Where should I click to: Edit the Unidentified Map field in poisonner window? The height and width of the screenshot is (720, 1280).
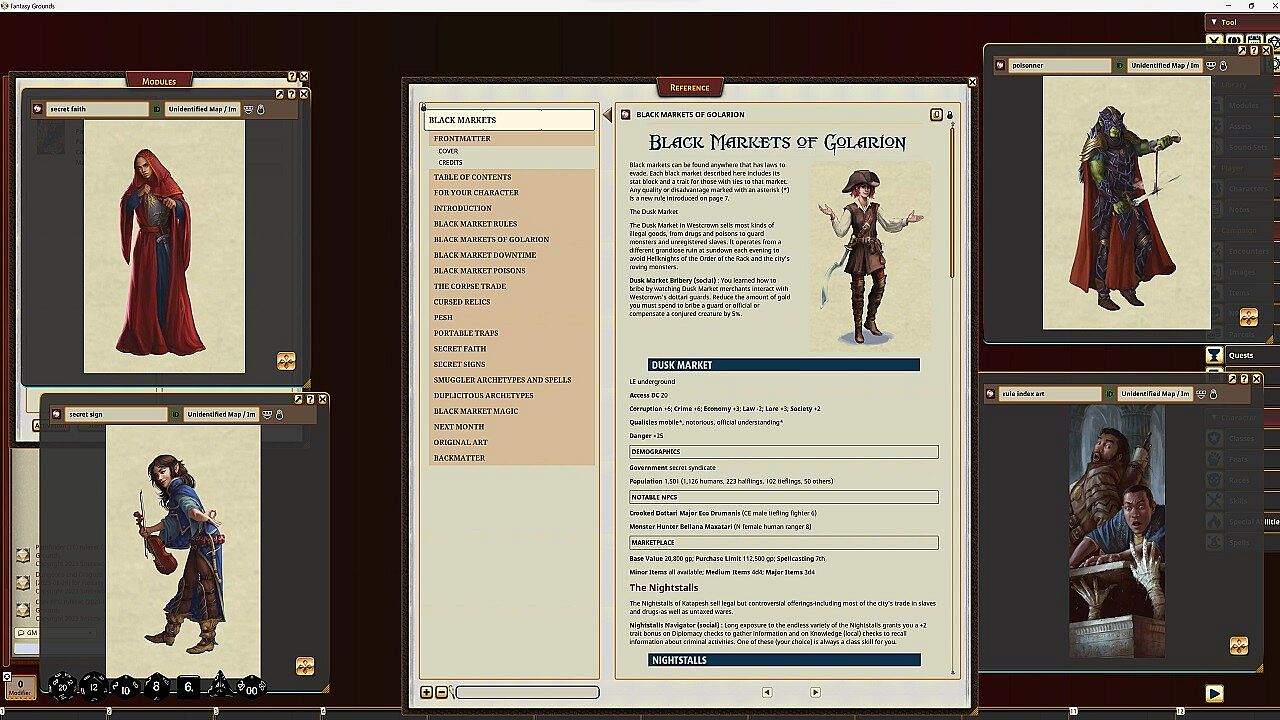(1165, 65)
